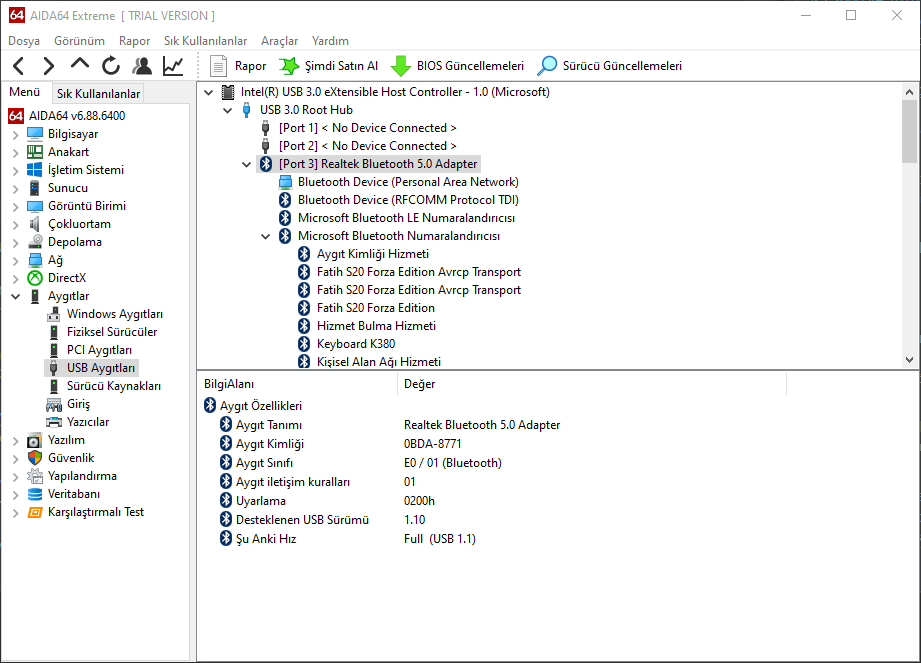Image resolution: width=921 pixels, height=663 pixels.
Task: Open the Sık Kullanılanlar menu
Action: (x=206, y=41)
